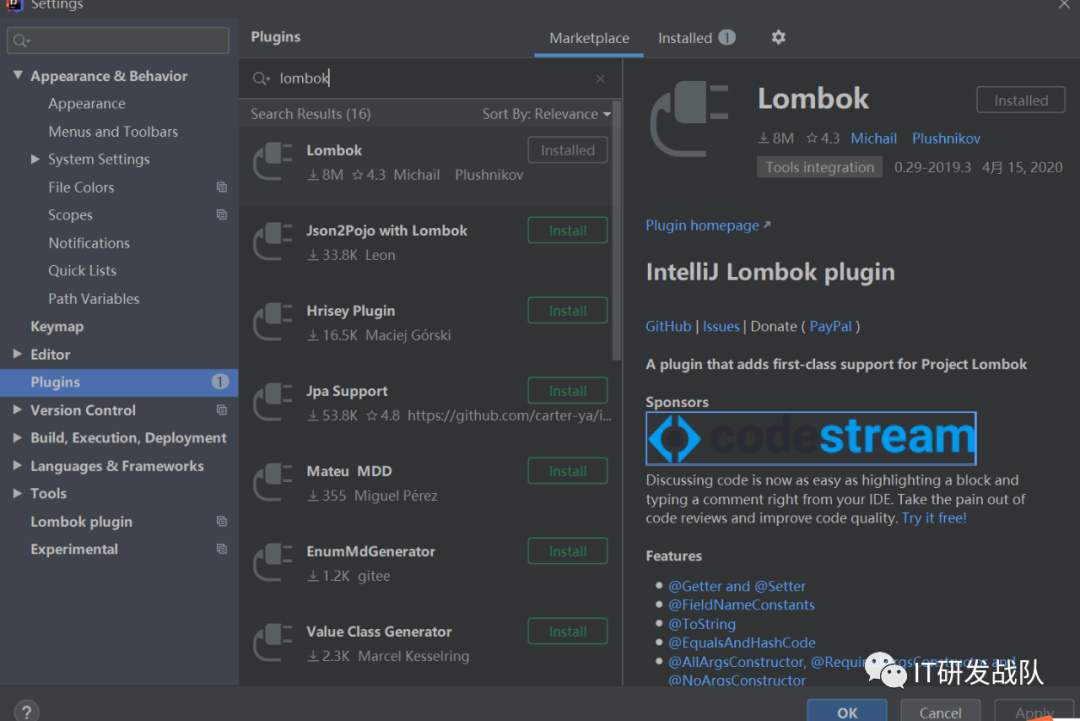
Task: Click the CodeStream sponsor banner
Action: 811,438
